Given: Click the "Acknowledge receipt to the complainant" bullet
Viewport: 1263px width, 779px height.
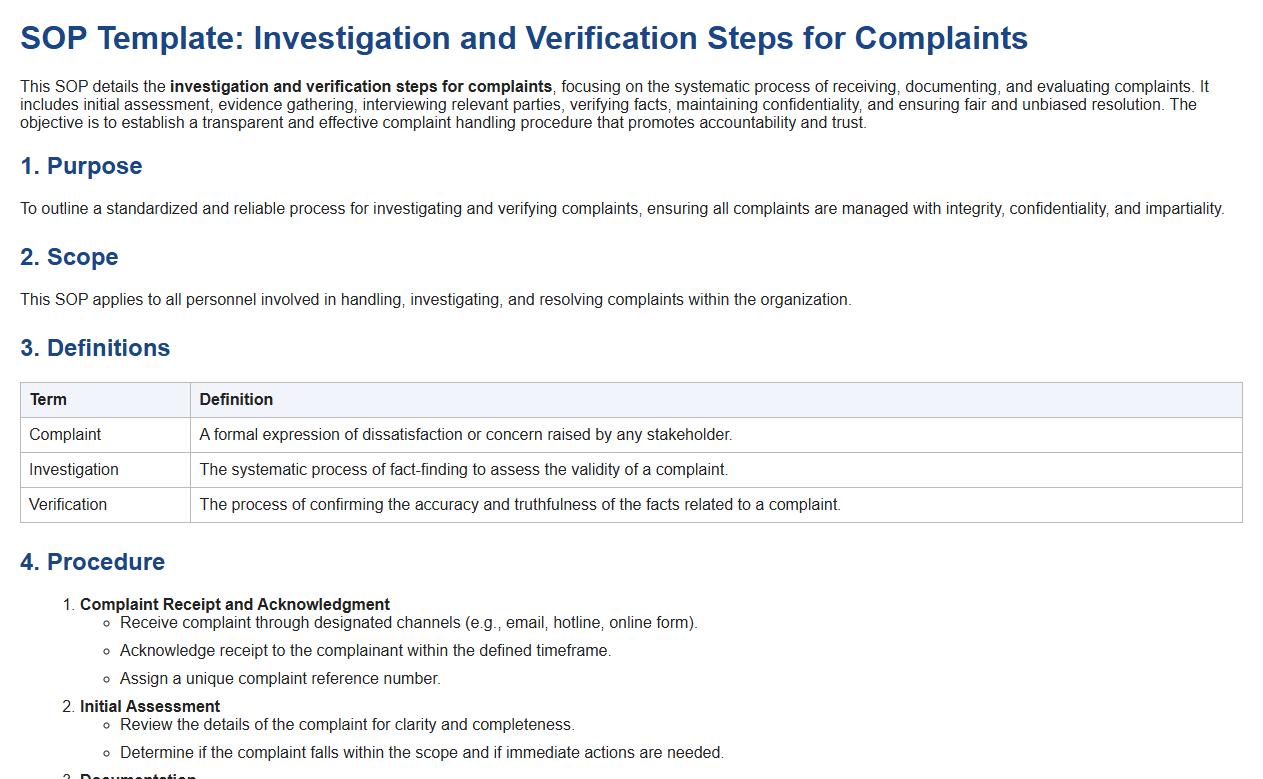Looking at the screenshot, I should tap(365, 651).
